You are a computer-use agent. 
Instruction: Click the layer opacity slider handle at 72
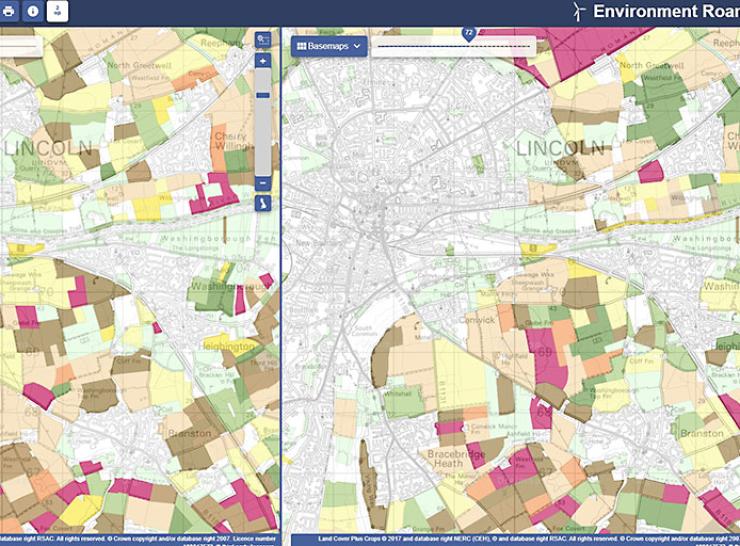coord(468,34)
